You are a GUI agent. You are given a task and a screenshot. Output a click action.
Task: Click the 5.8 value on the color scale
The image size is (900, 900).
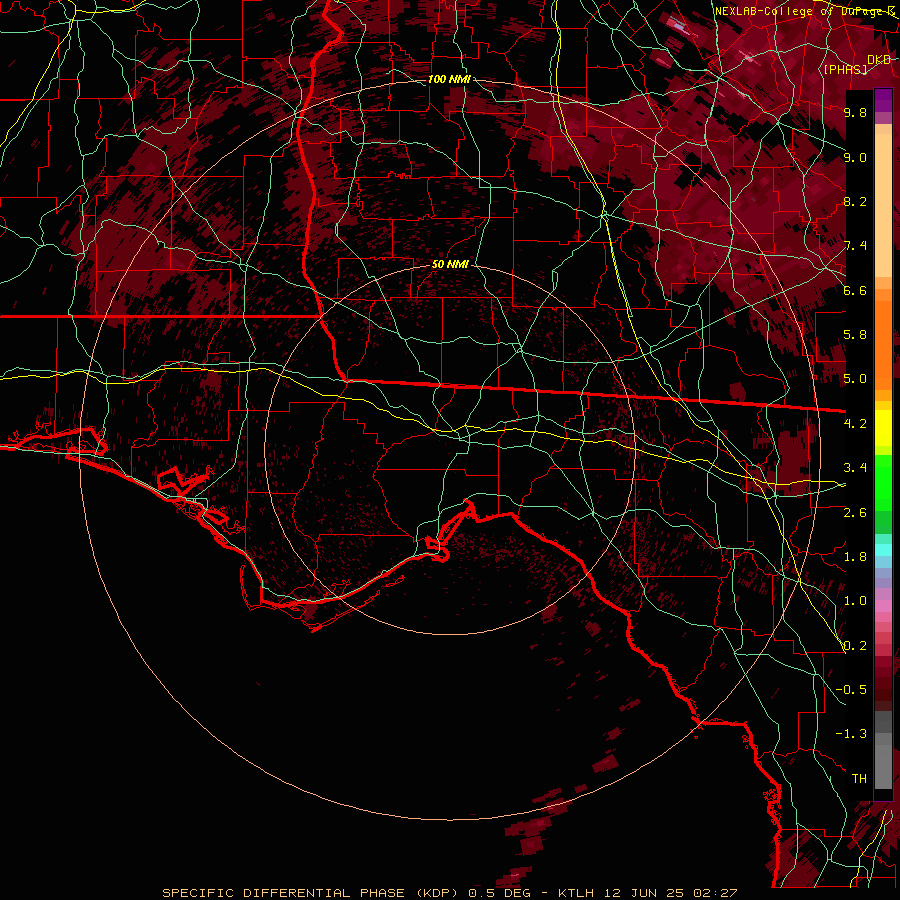pyautogui.click(x=855, y=335)
